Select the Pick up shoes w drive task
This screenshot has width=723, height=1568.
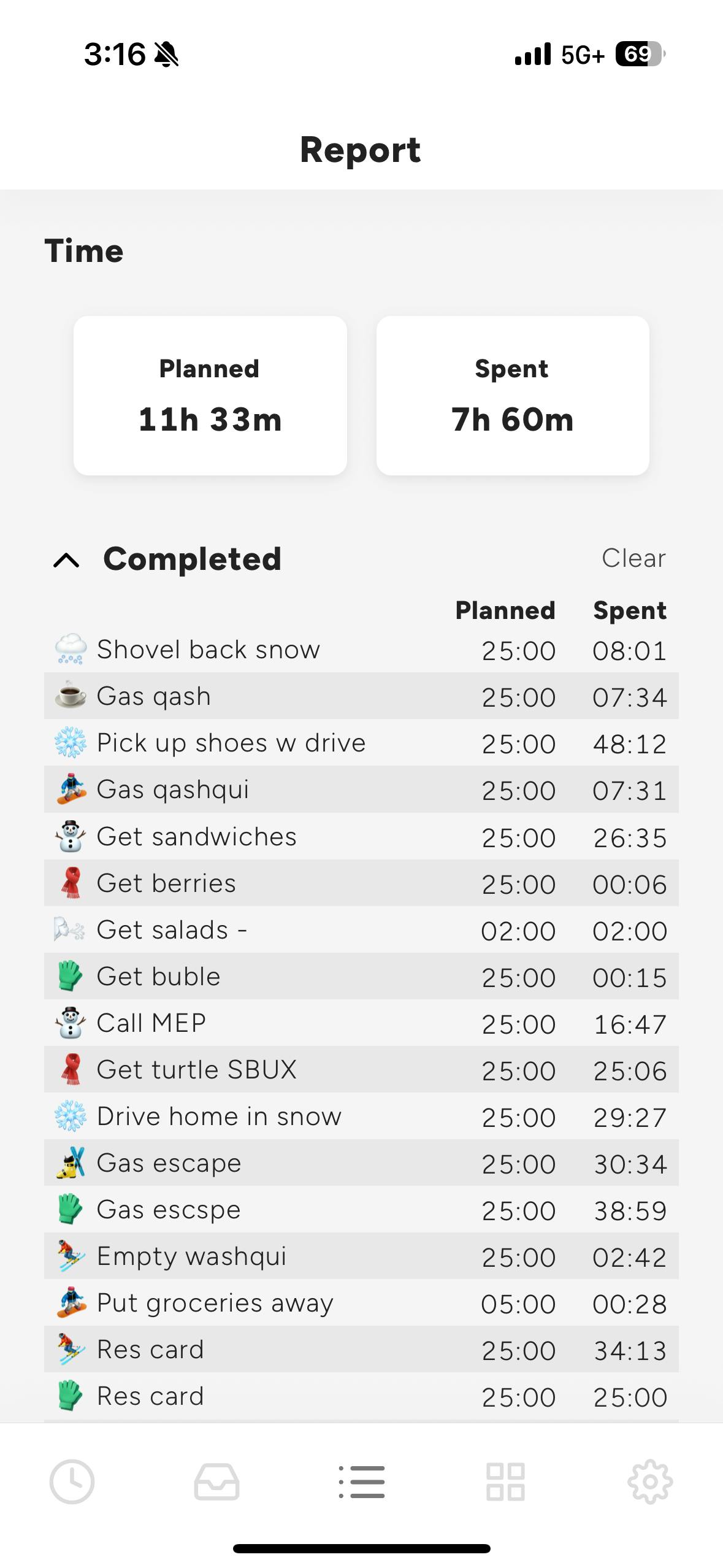click(x=231, y=743)
